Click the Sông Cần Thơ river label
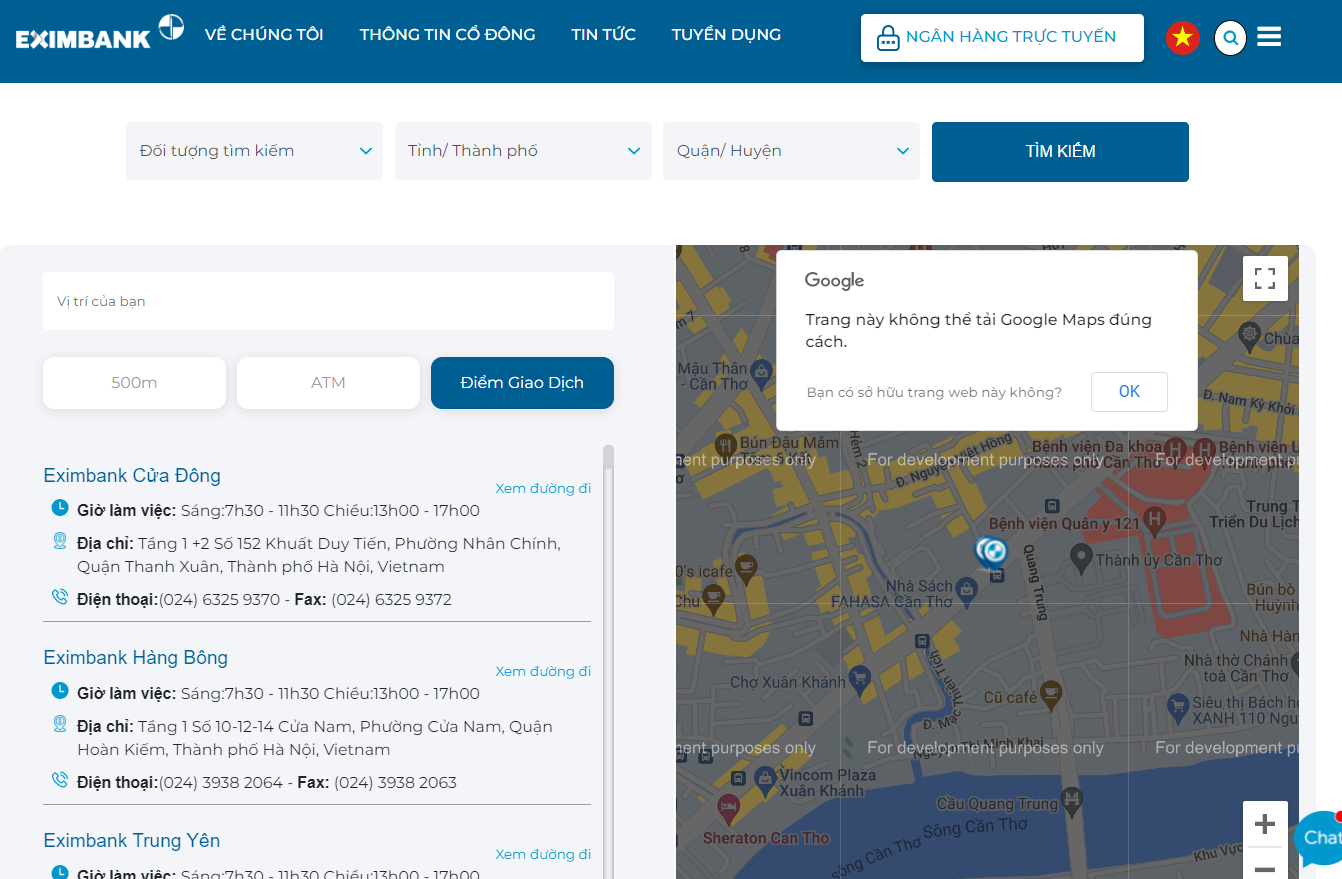 (x=975, y=828)
